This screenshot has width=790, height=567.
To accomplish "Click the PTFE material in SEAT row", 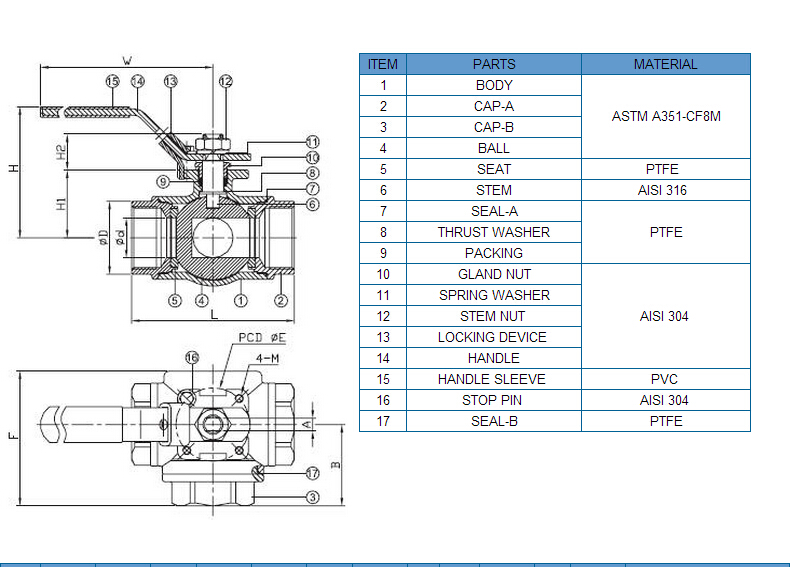I will 666,169.
